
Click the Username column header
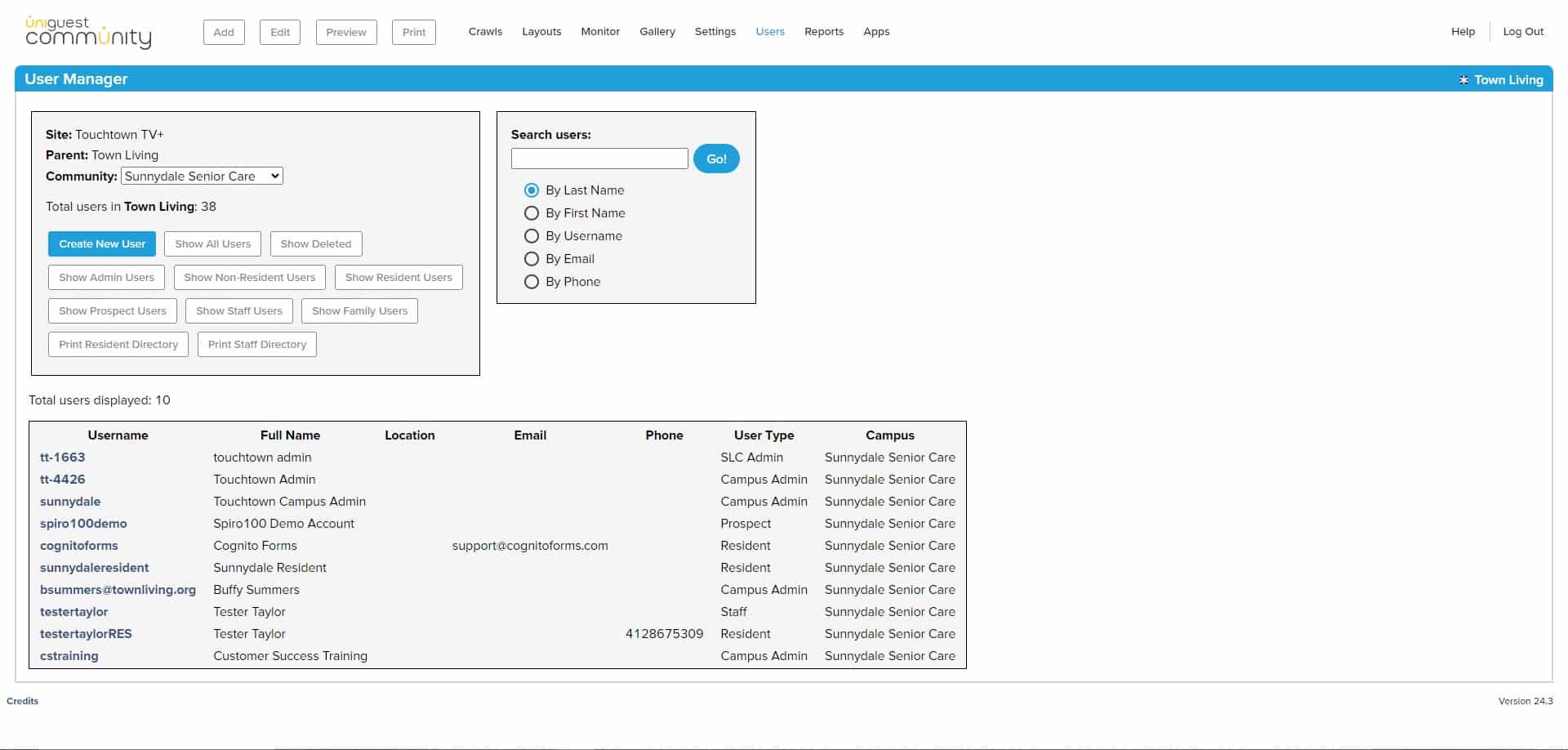coord(118,435)
